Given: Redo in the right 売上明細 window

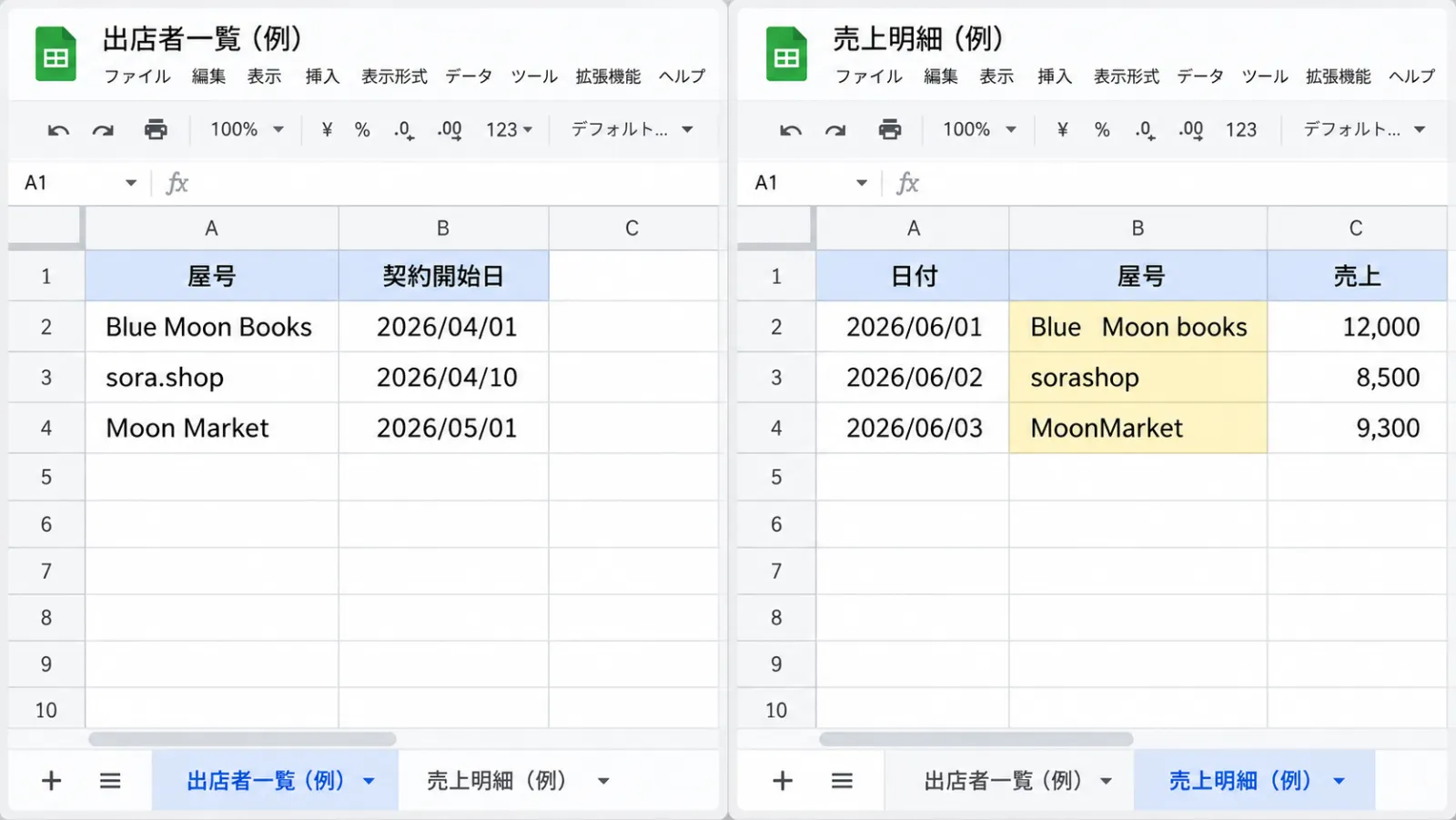Looking at the screenshot, I should [835, 130].
